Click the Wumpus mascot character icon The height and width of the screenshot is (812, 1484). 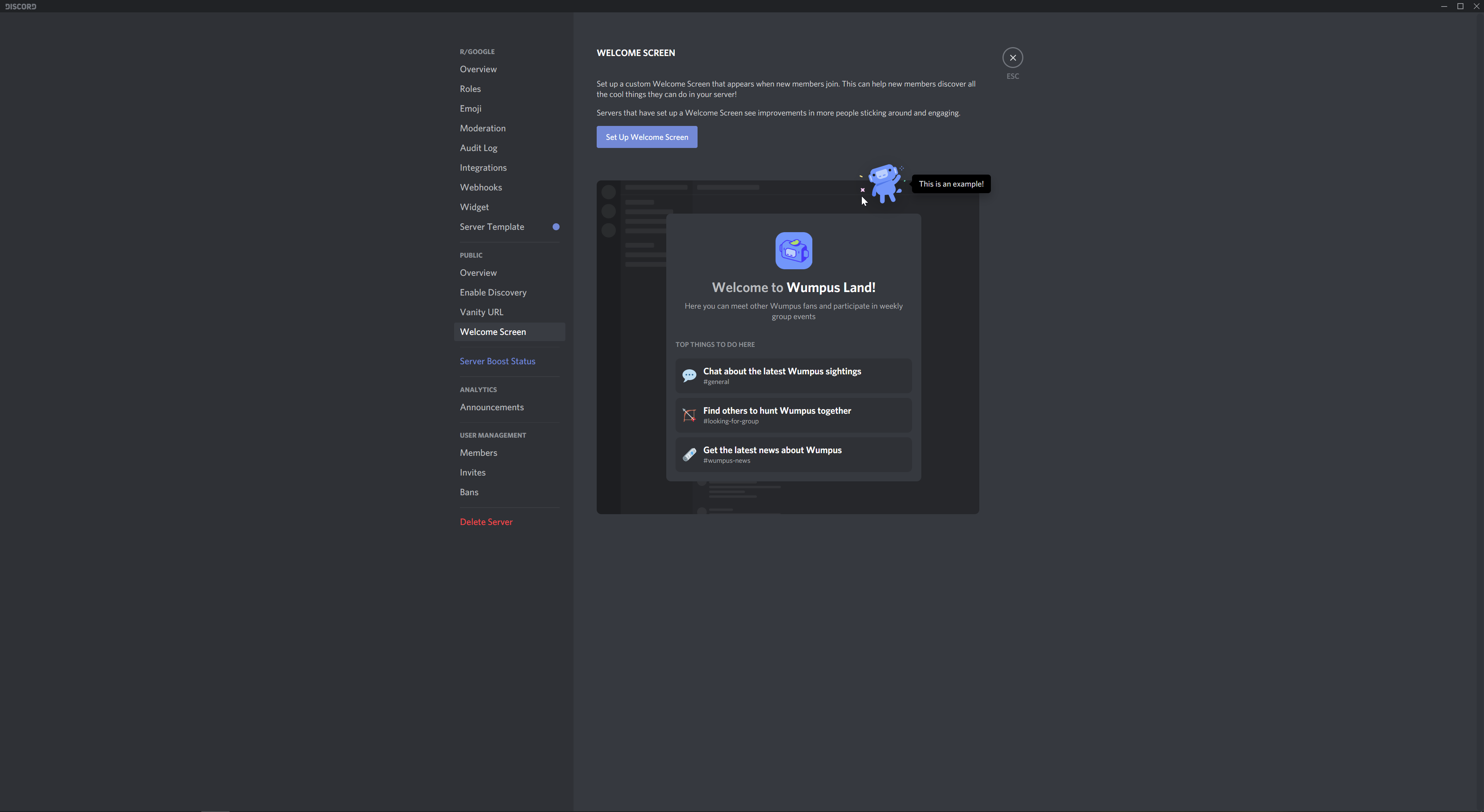coord(884,183)
